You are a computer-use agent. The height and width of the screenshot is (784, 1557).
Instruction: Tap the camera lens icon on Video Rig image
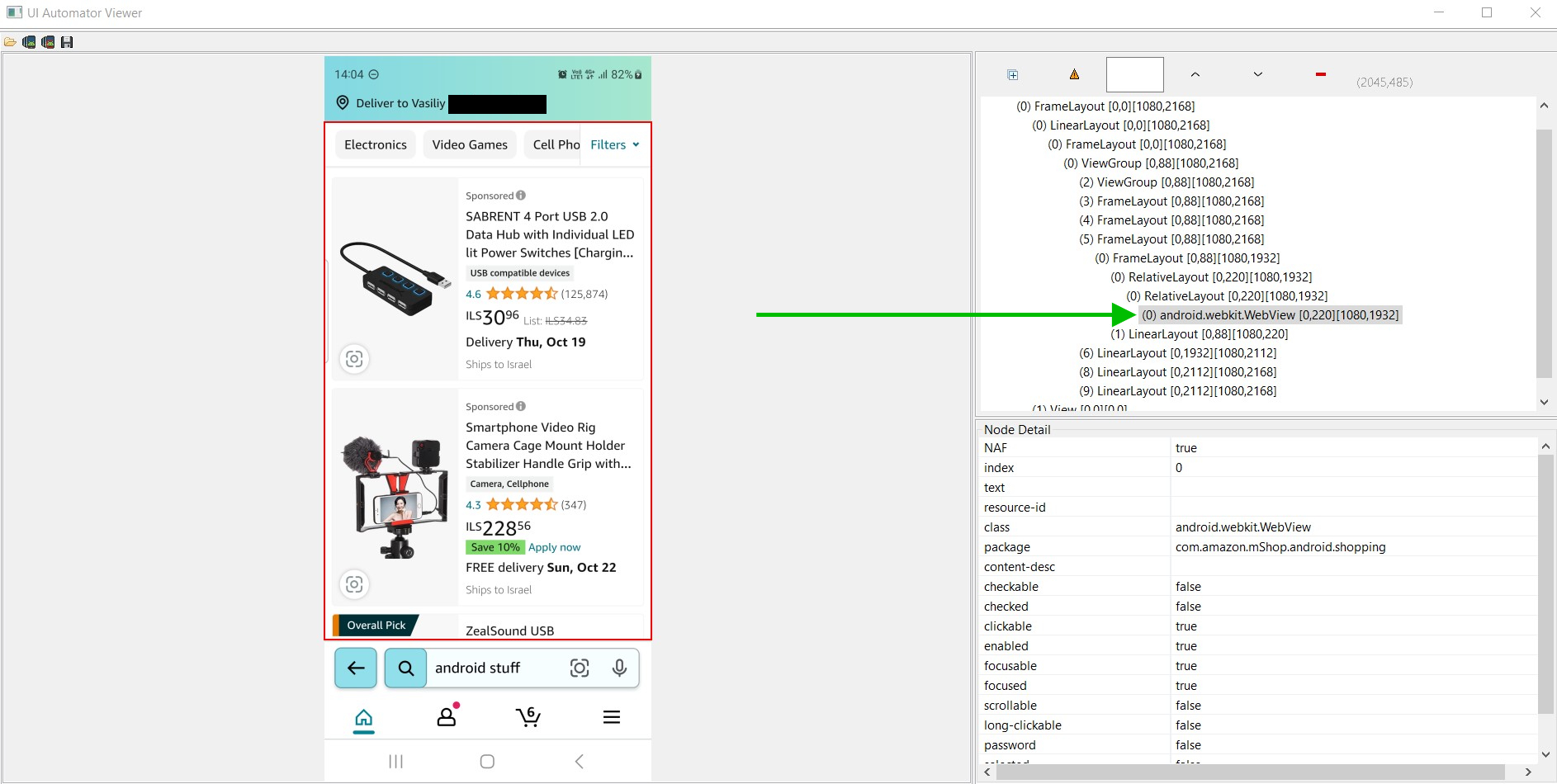[354, 584]
